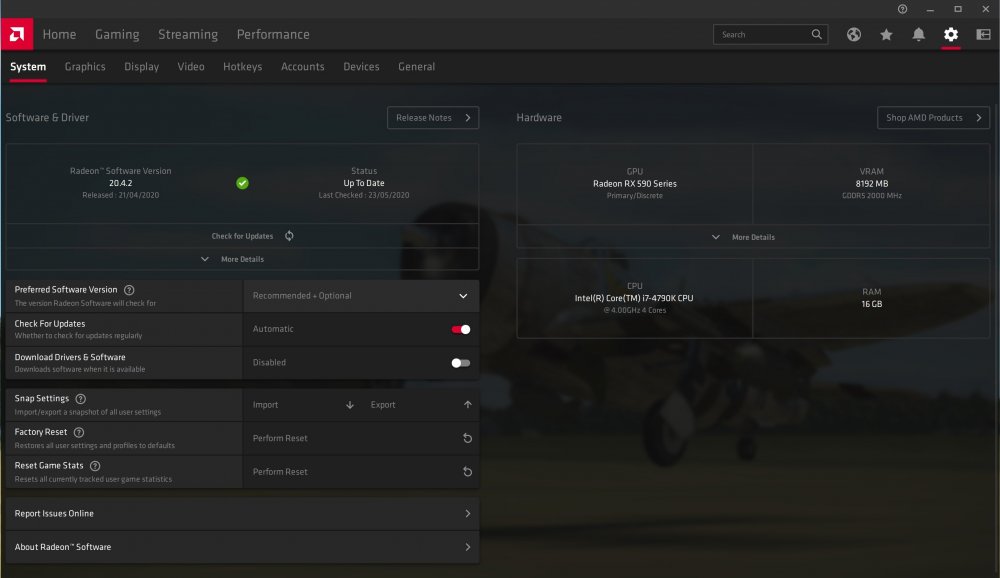1000x578 pixels.
Task: Switch to the Graphics tab
Action: click(85, 66)
